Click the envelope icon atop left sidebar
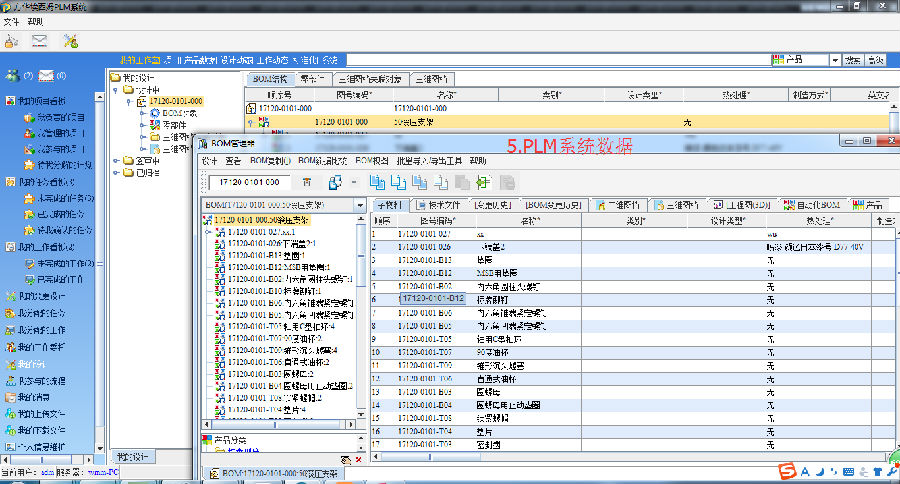900x484 pixels. click(46, 76)
